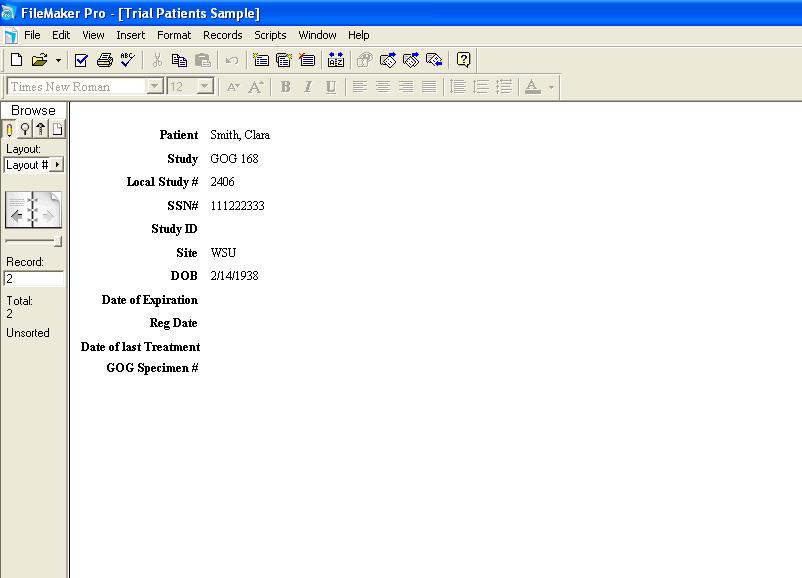Delete the current record
802x578 pixels.
point(307,60)
